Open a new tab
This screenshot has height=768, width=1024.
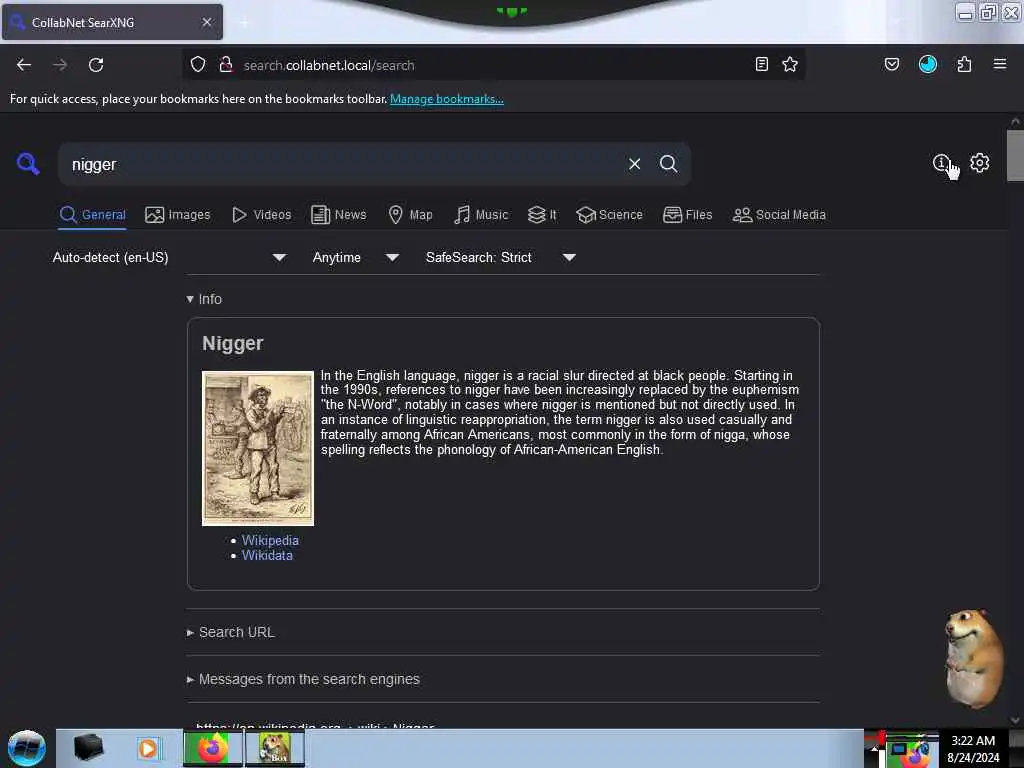[244, 23]
